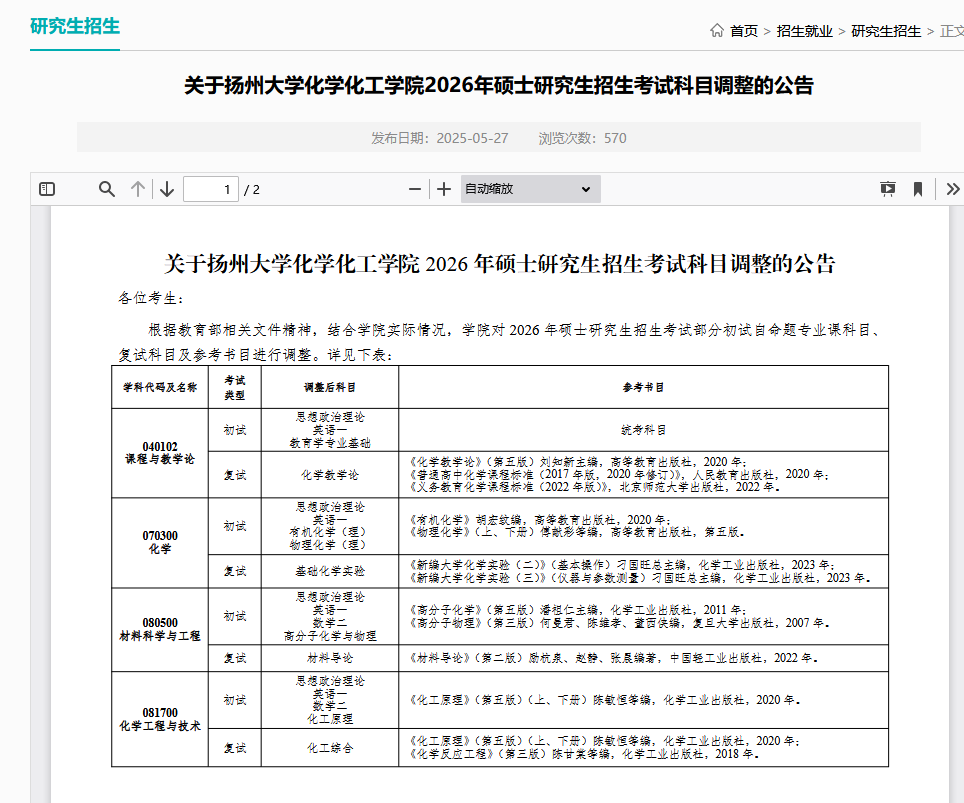This screenshot has height=803, width=964.
Task: Open the 招生就业 breadcrumb link
Action: 804,31
